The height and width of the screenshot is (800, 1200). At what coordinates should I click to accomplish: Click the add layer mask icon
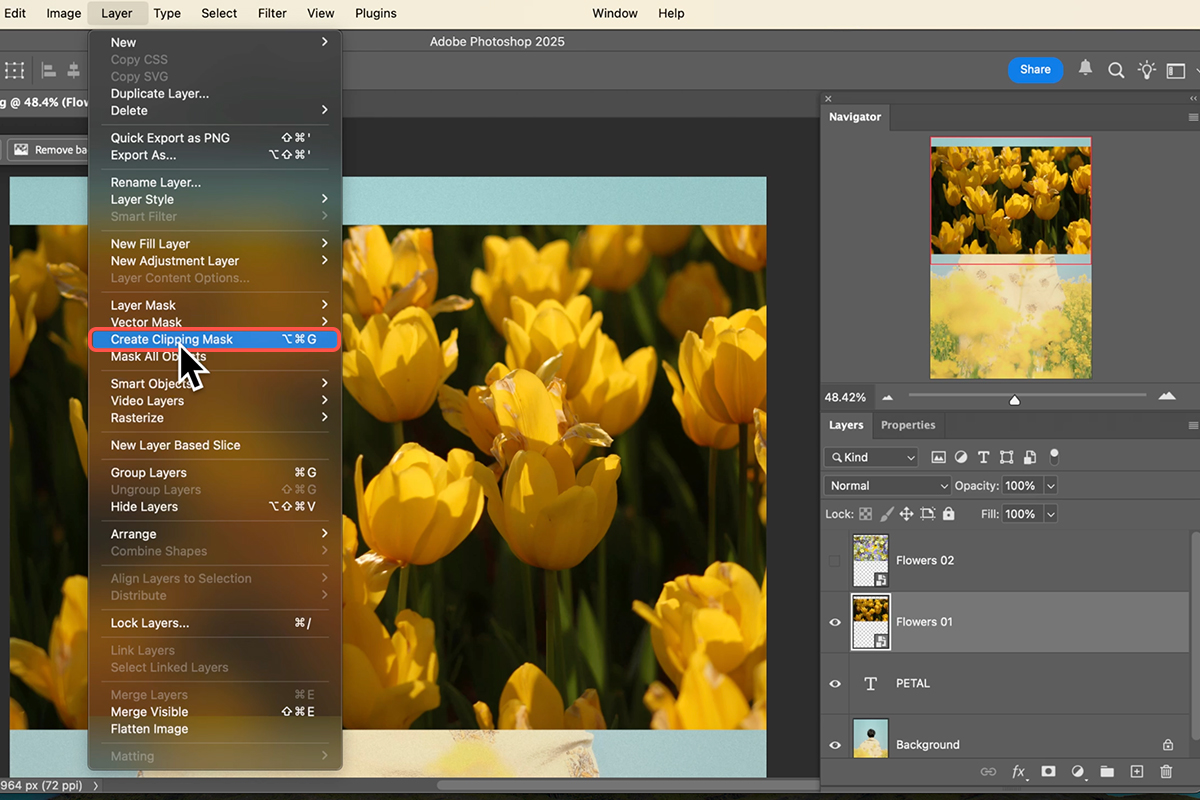(1048, 772)
